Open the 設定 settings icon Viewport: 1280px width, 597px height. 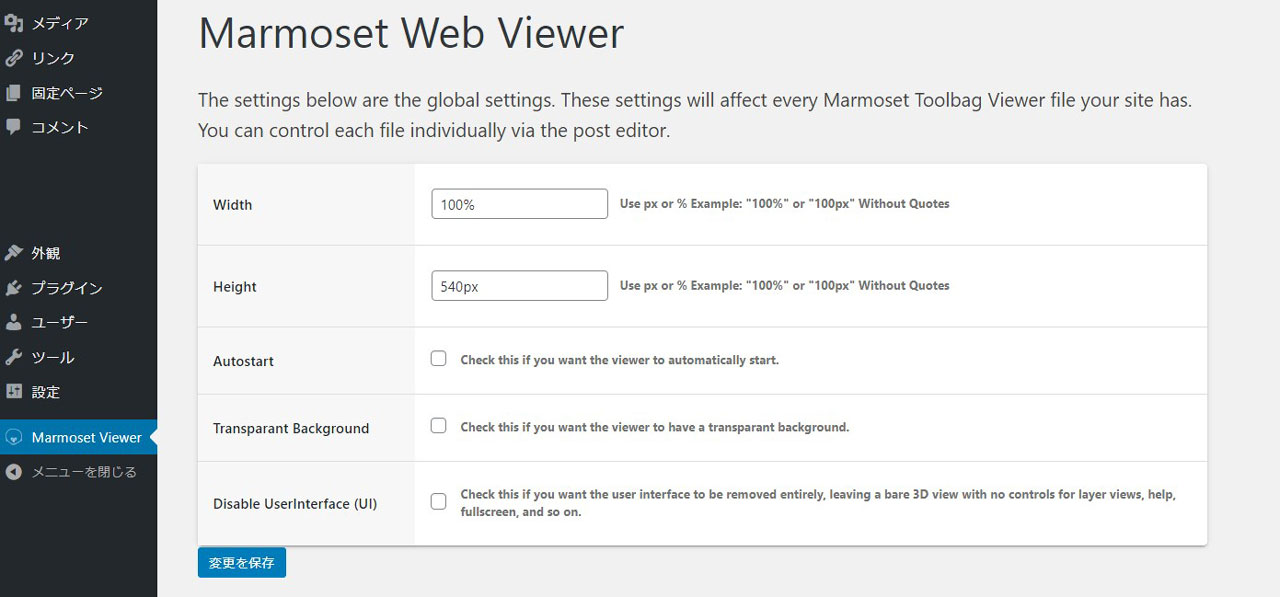pos(12,392)
